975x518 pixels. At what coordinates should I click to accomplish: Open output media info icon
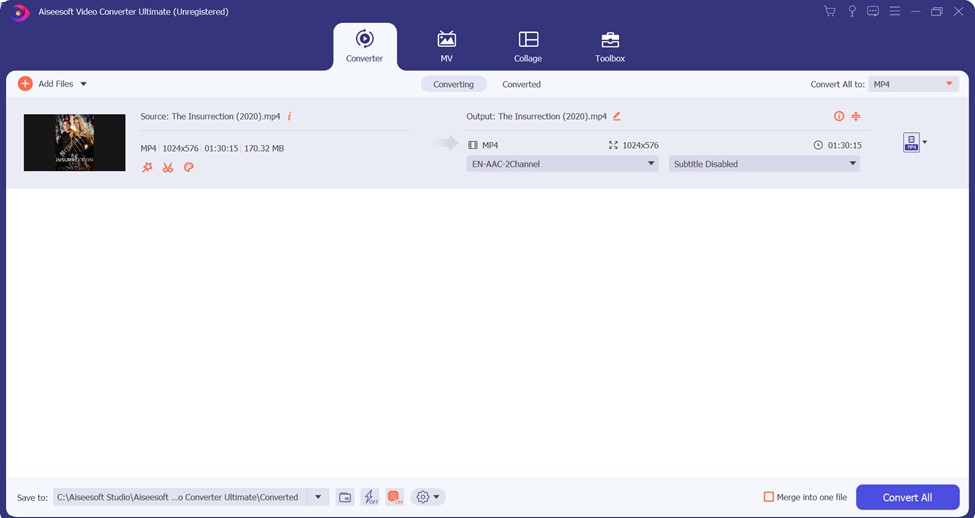pos(839,116)
